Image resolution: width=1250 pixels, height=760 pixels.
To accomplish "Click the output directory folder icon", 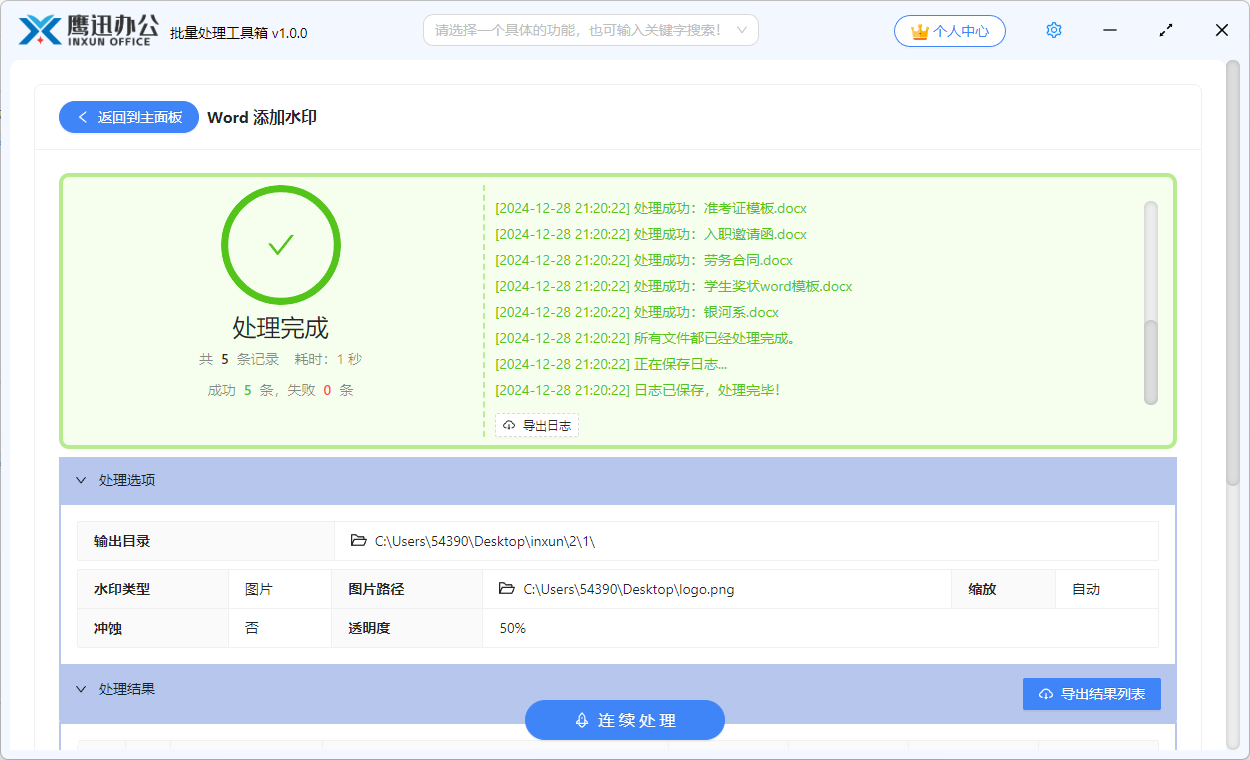I will [359, 541].
